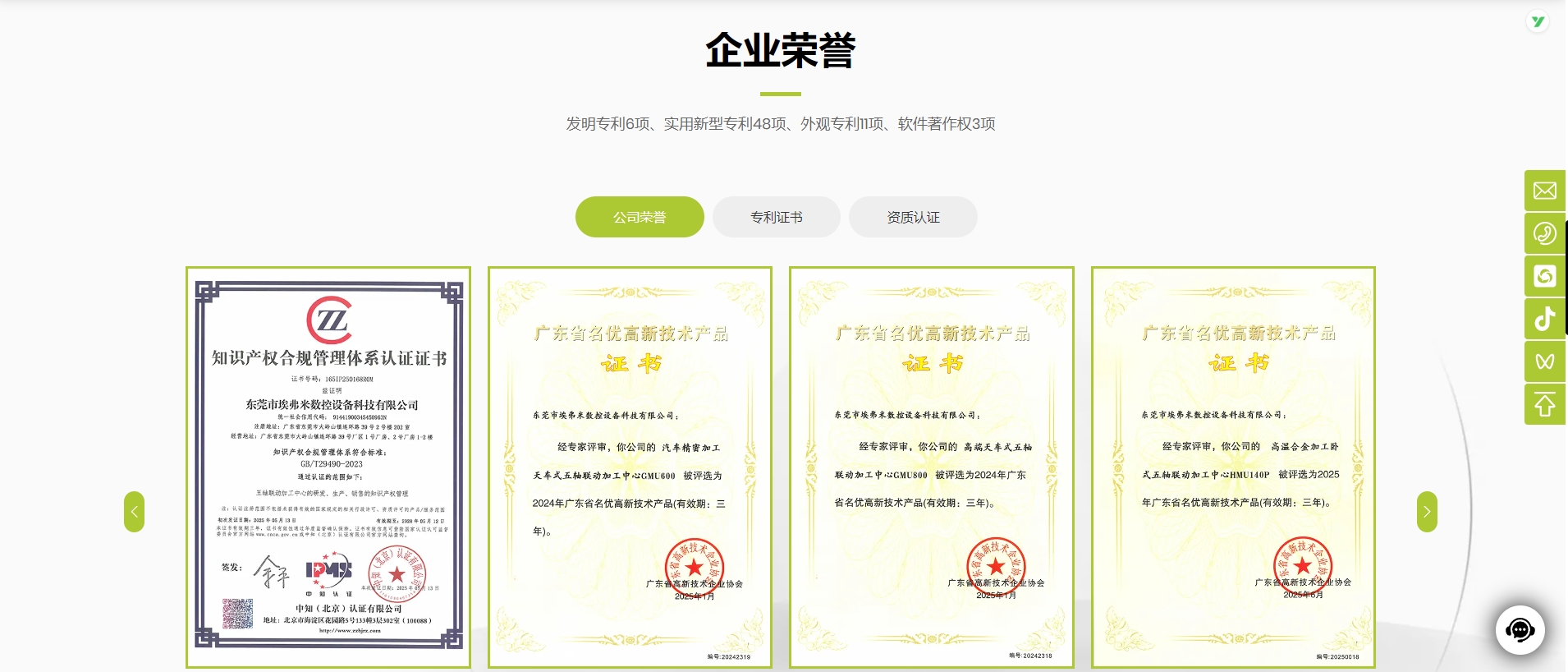Click the green Y icon at top right
1568x672 pixels.
pyautogui.click(x=1538, y=22)
